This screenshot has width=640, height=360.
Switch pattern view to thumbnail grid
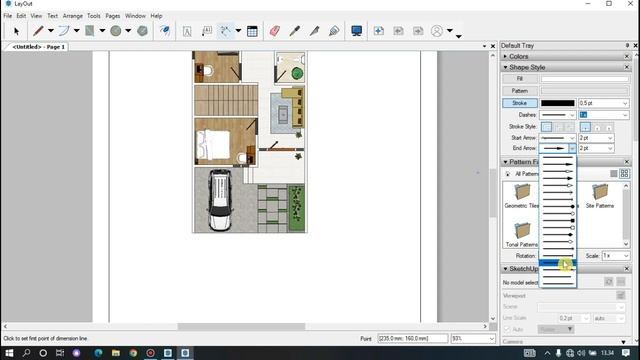point(624,174)
